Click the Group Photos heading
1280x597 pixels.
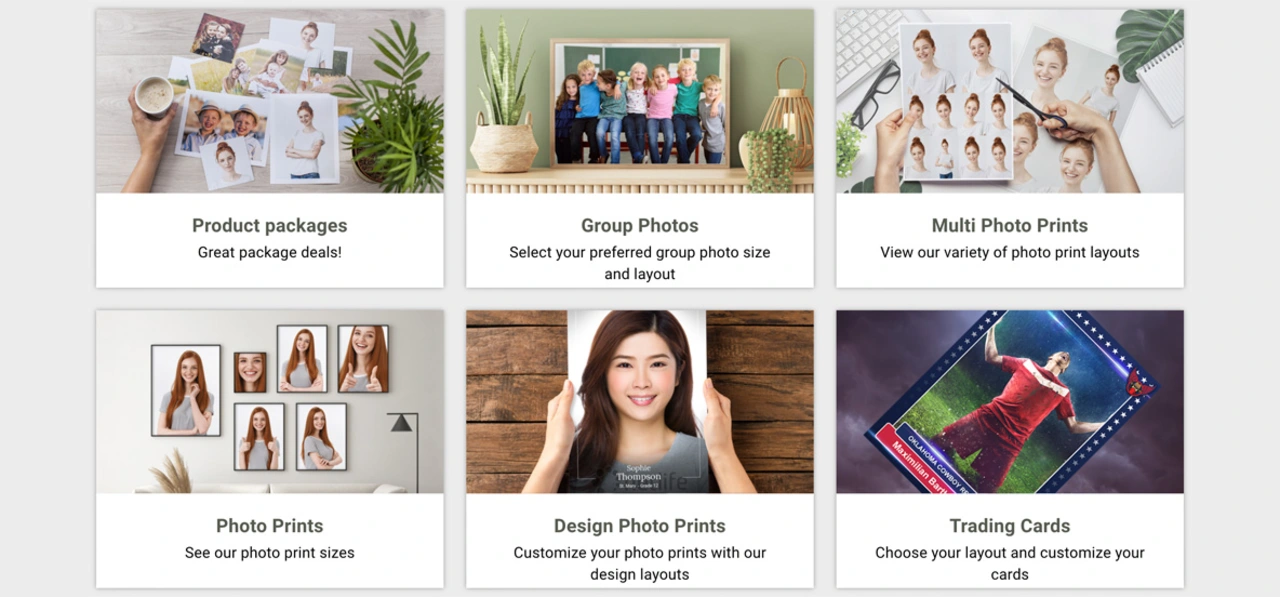(x=640, y=225)
